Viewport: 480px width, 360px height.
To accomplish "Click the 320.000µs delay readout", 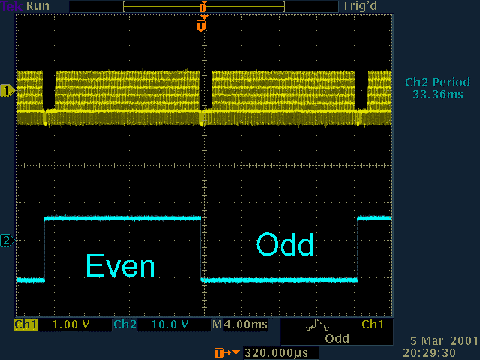I will click(x=276, y=353).
